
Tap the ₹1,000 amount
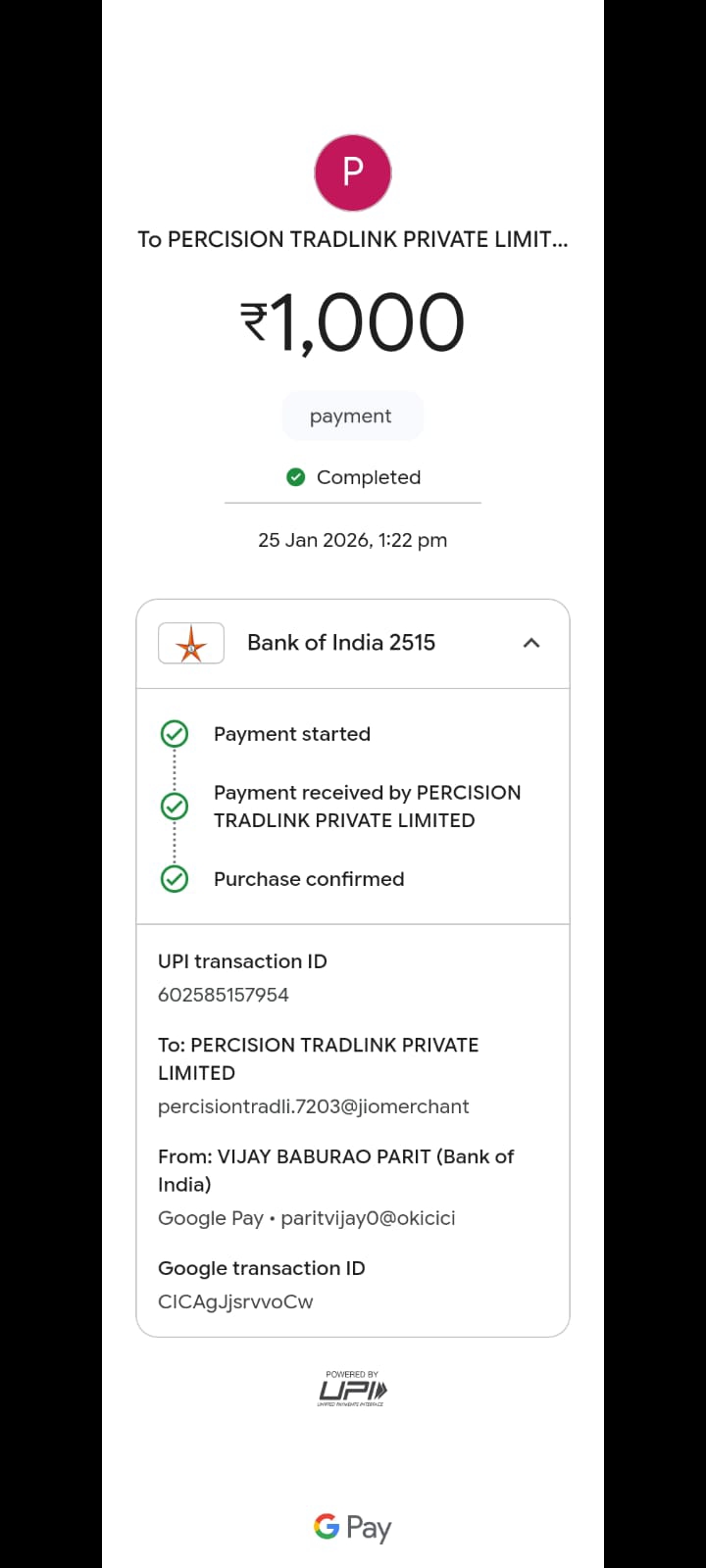coord(353,323)
